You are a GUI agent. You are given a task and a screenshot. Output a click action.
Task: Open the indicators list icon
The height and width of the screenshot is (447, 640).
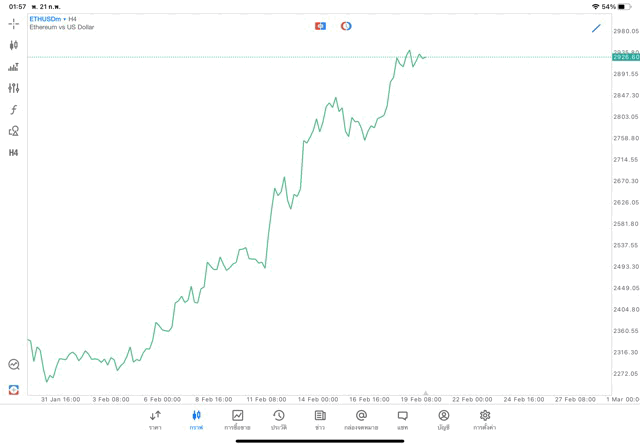pyautogui.click(x=13, y=67)
